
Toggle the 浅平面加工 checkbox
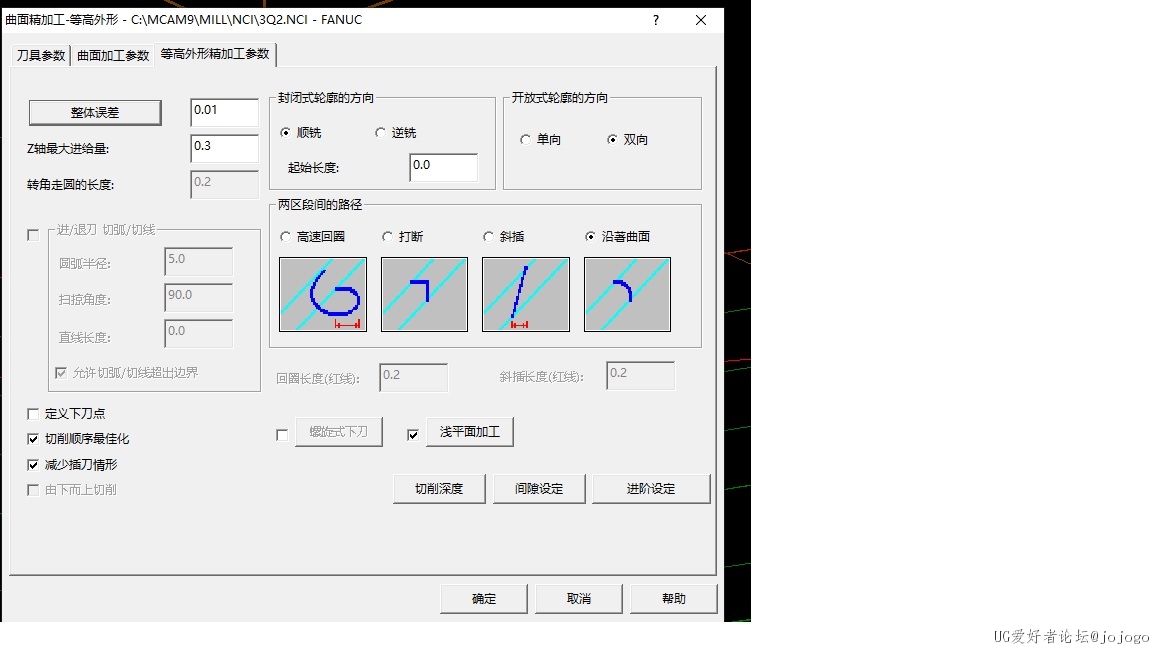(x=413, y=435)
